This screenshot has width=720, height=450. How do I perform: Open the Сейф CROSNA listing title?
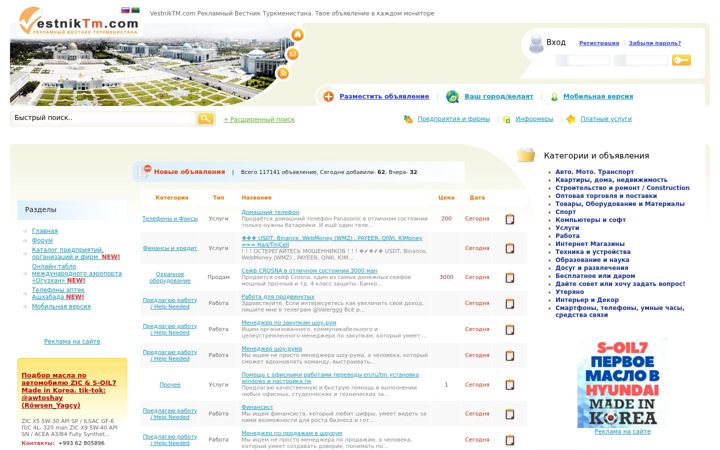pos(309,271)
